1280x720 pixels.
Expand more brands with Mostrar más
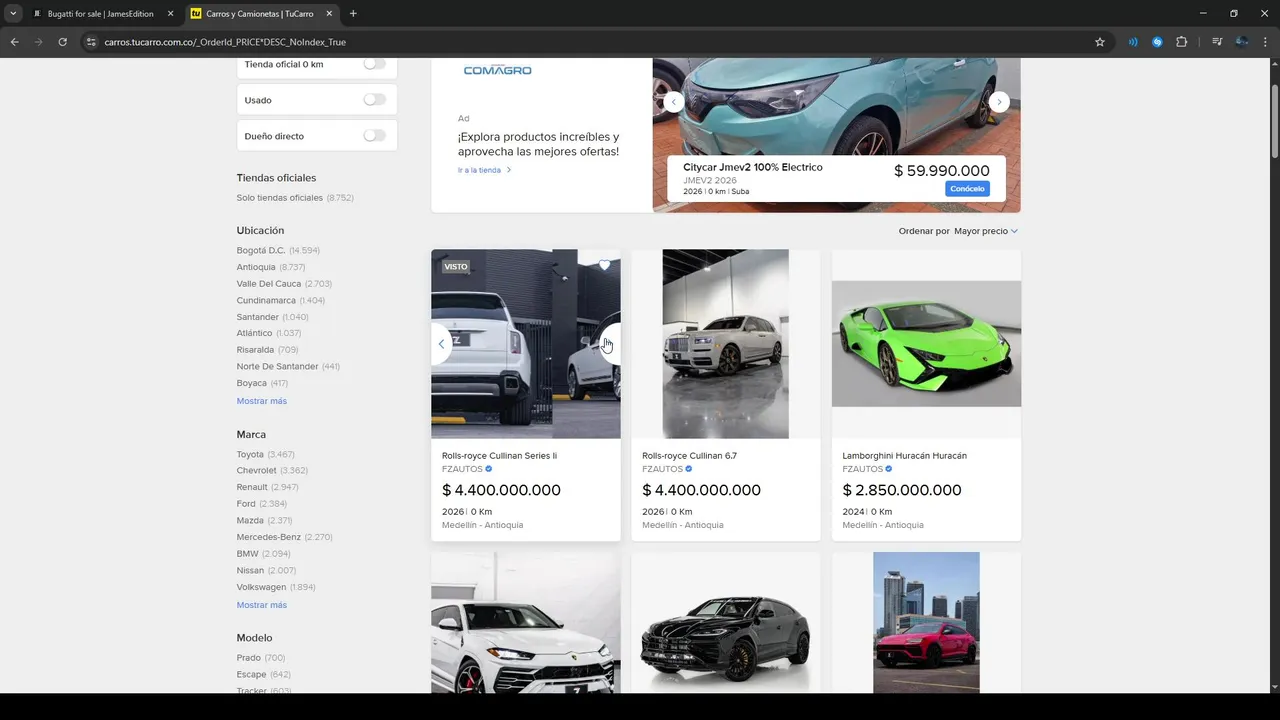(x=262, y=605)
